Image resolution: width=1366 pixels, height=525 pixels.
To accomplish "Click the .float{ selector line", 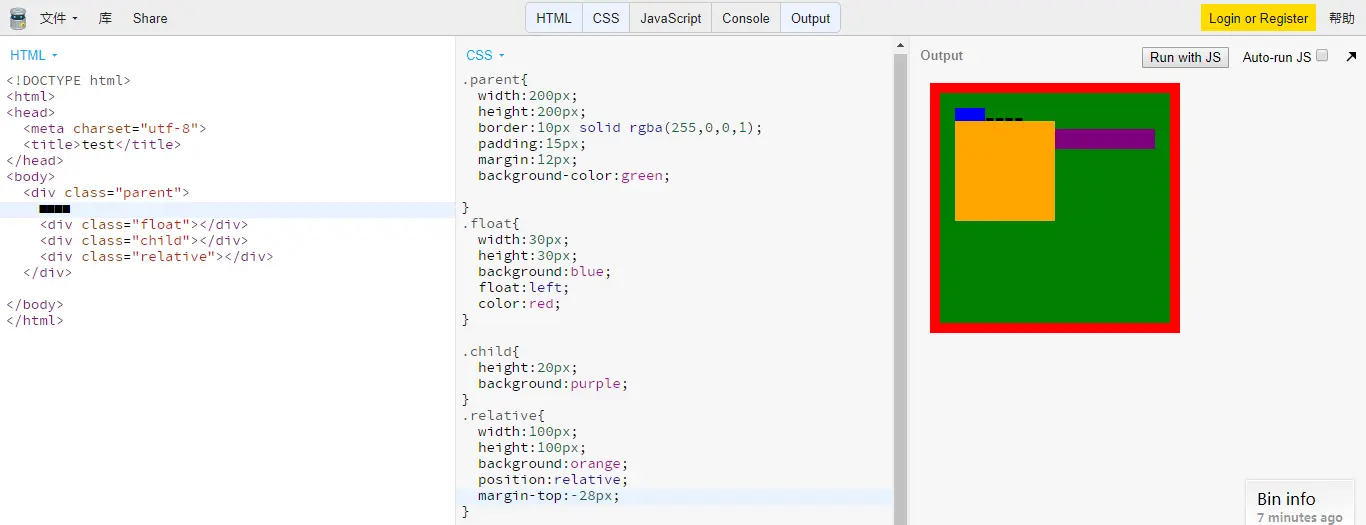I will (490, 224).
